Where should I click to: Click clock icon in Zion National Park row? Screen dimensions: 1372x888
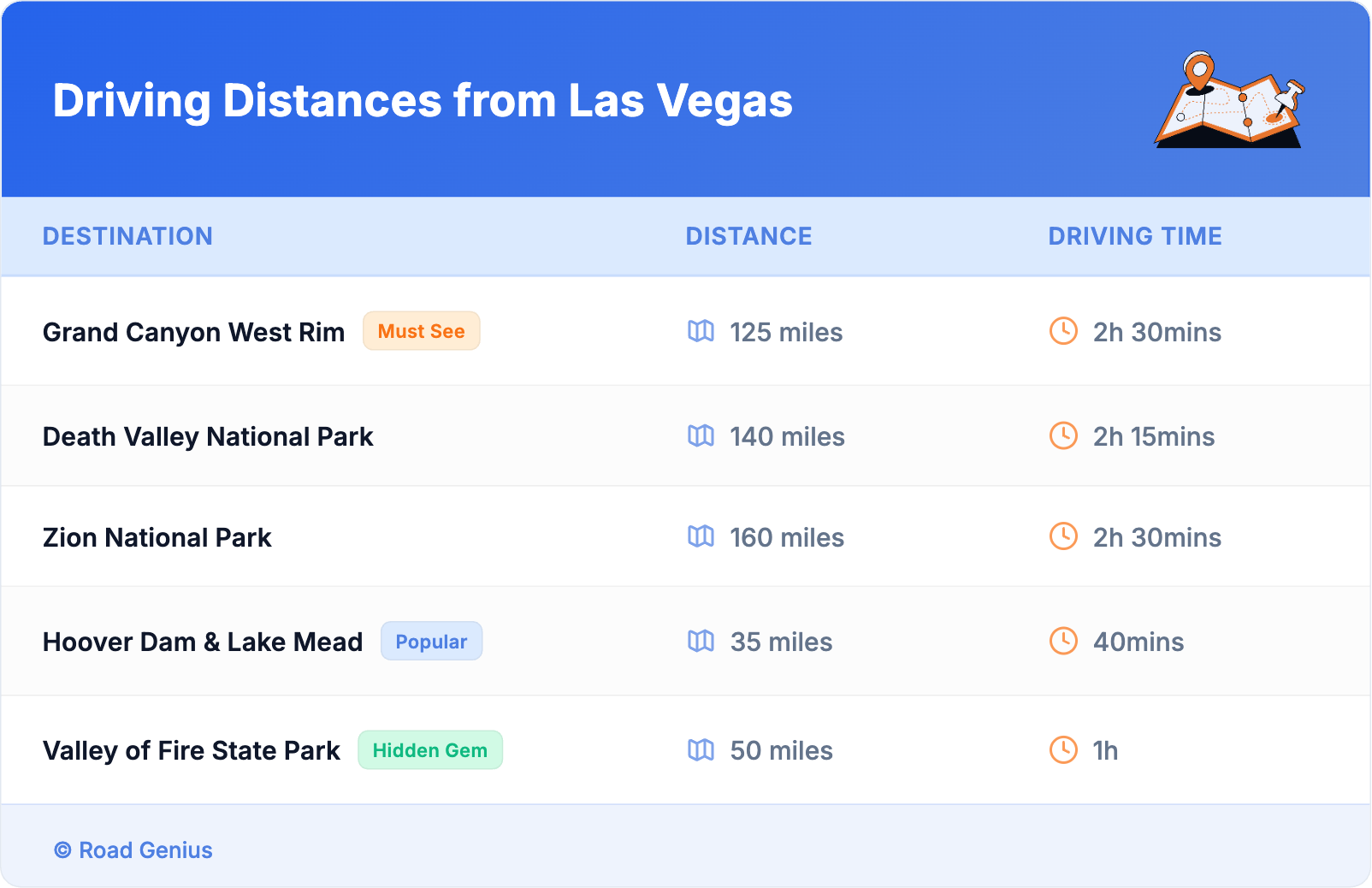1063,536
